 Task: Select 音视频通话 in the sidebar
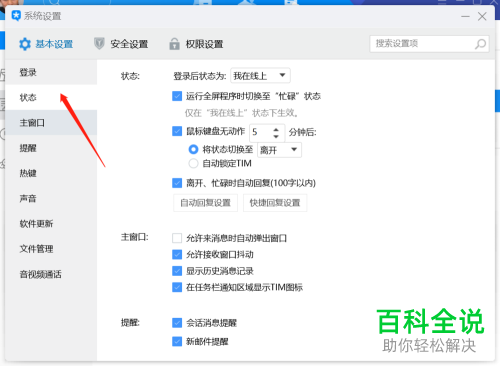coord(51,274)
